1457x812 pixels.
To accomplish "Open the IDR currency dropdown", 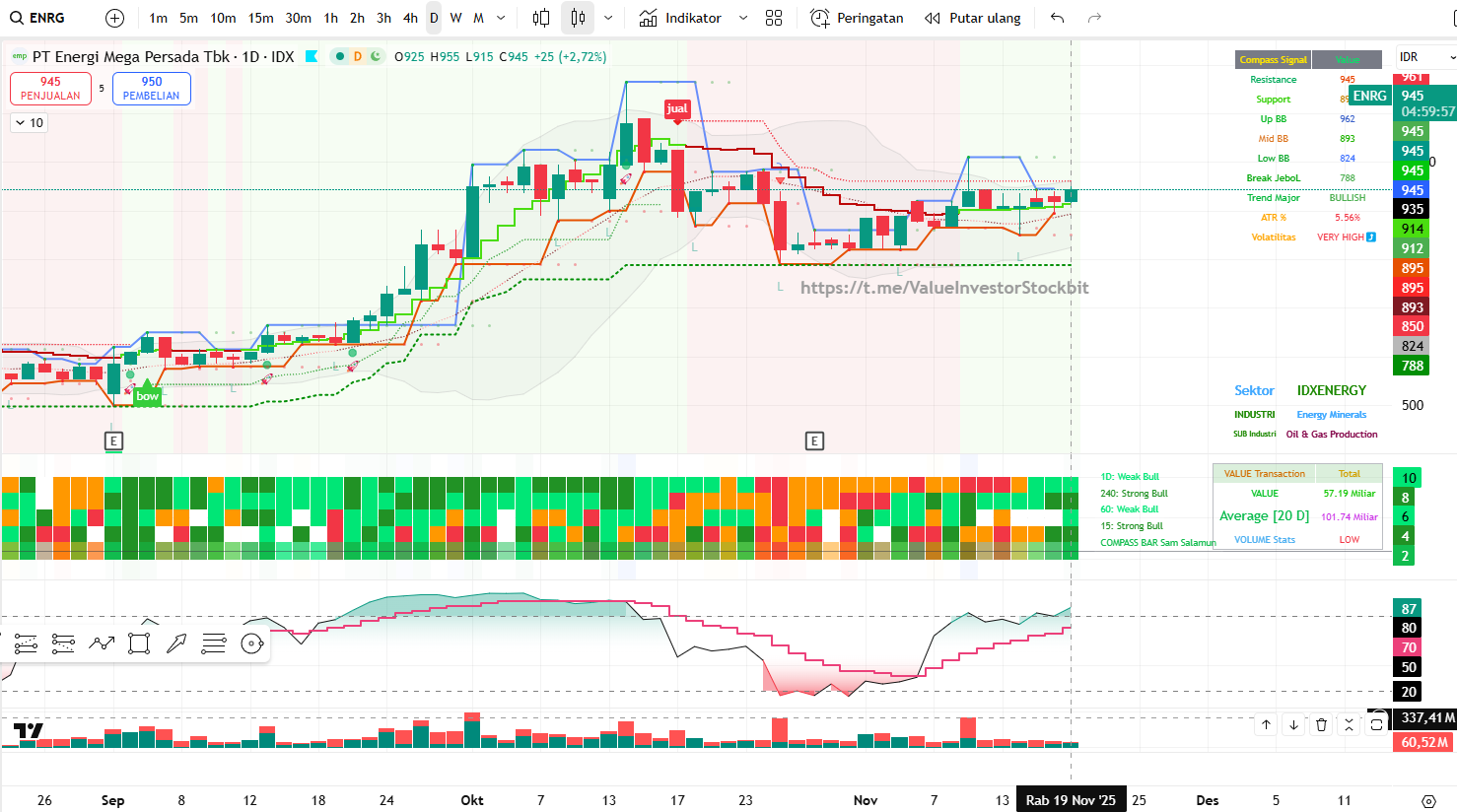I will coord(1426,57).
